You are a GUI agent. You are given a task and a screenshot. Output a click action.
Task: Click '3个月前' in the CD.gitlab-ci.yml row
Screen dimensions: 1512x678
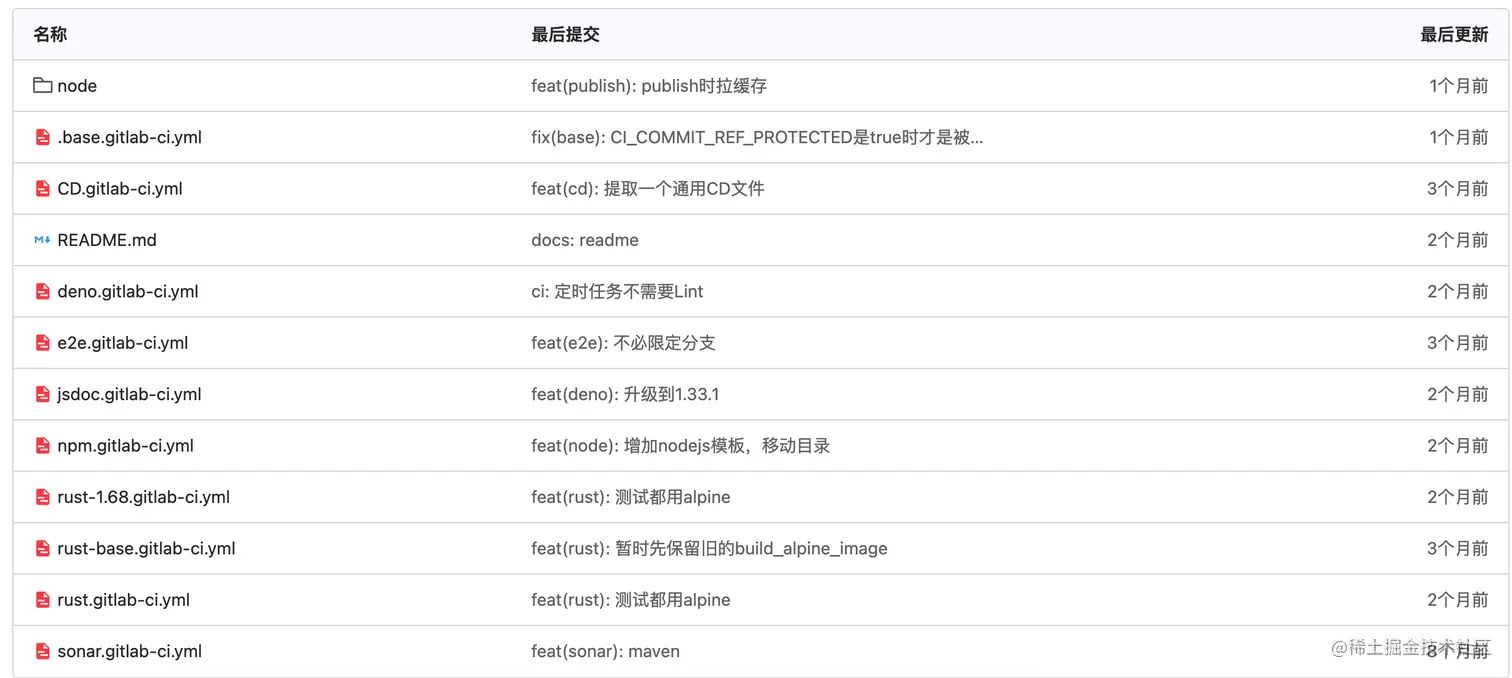click(x=1458, y=189)
